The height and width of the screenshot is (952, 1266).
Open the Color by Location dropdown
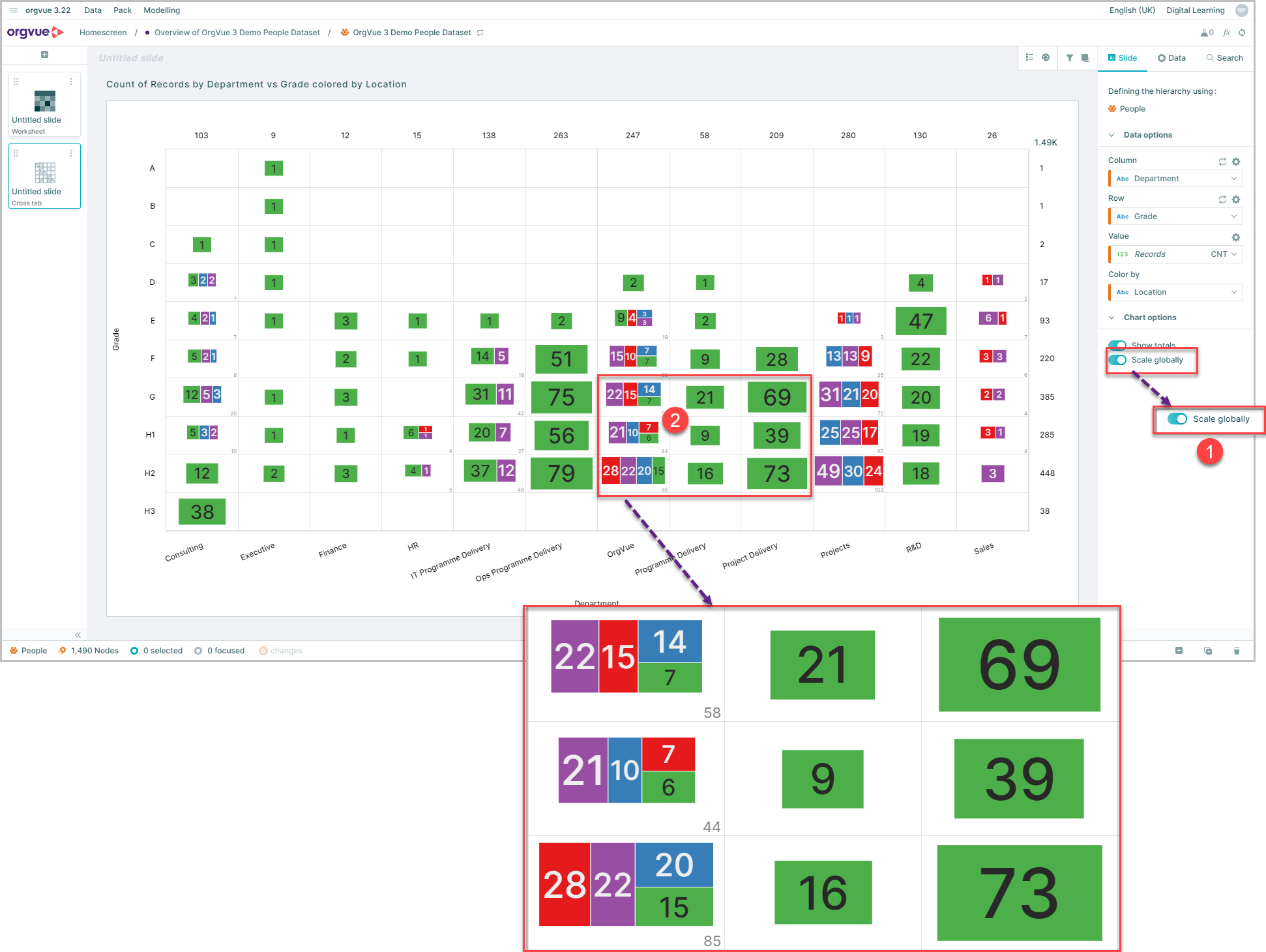[x=1175, y=292]
